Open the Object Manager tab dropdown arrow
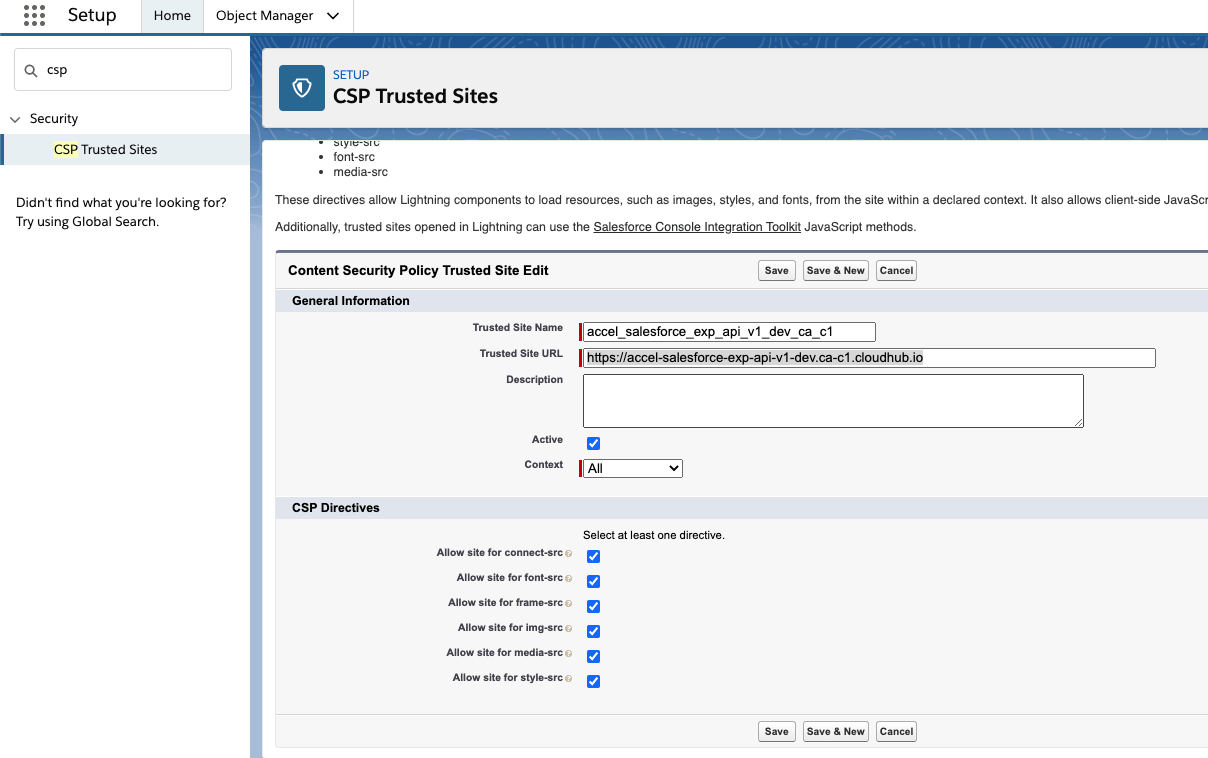 click(x=333, y=16)
